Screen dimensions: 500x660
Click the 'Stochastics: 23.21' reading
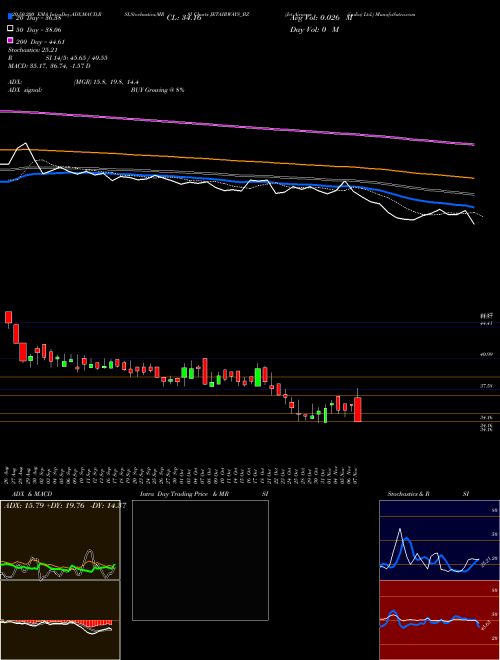tap(32, 50)
